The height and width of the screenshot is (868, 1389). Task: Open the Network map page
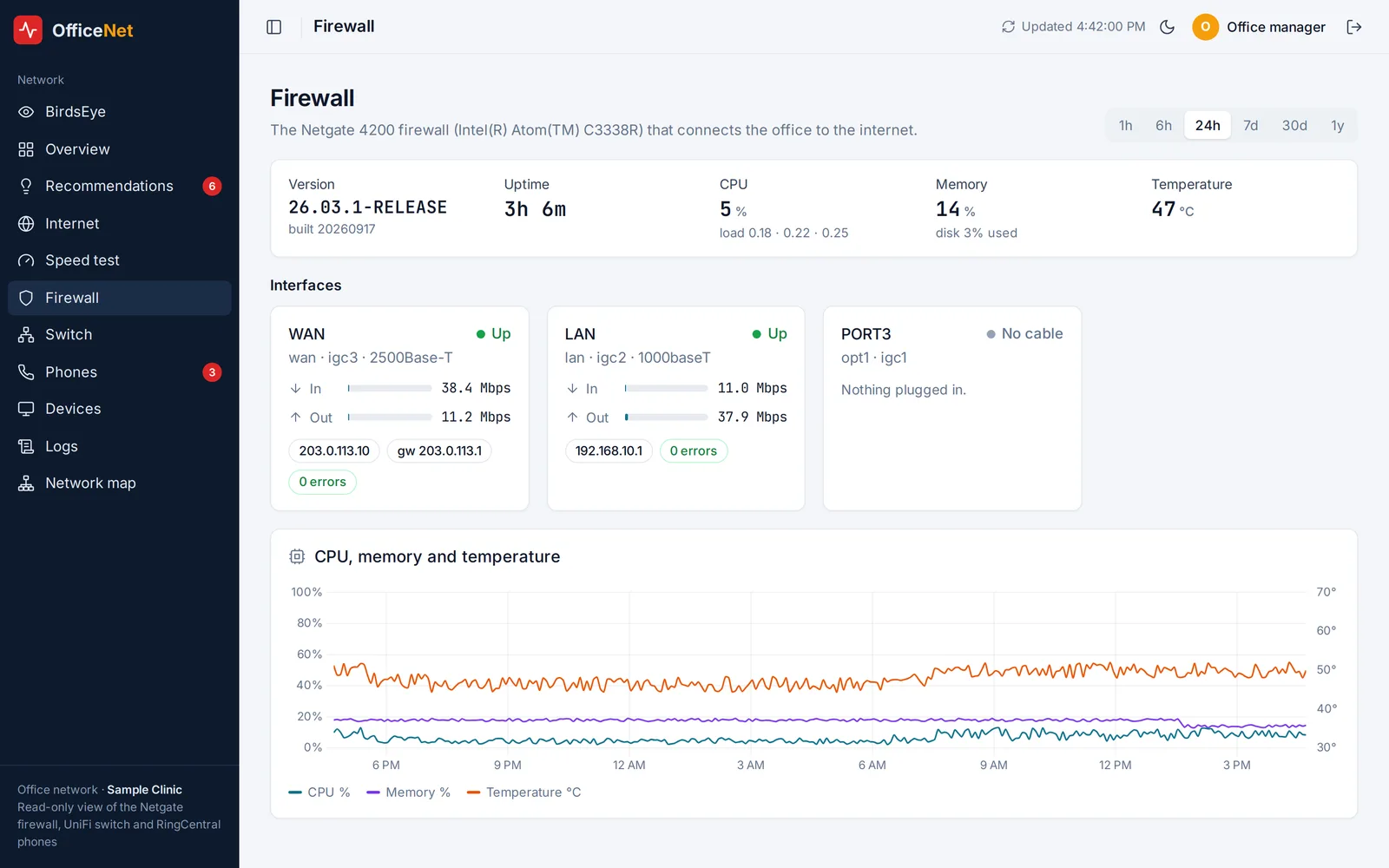tap(120, 483)
